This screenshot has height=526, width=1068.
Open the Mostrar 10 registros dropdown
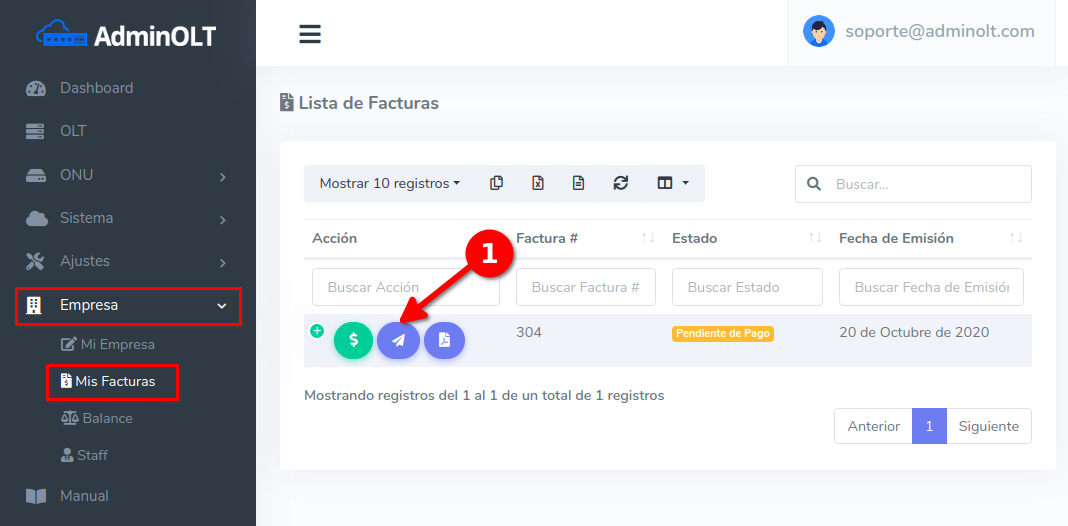point(389,183)
